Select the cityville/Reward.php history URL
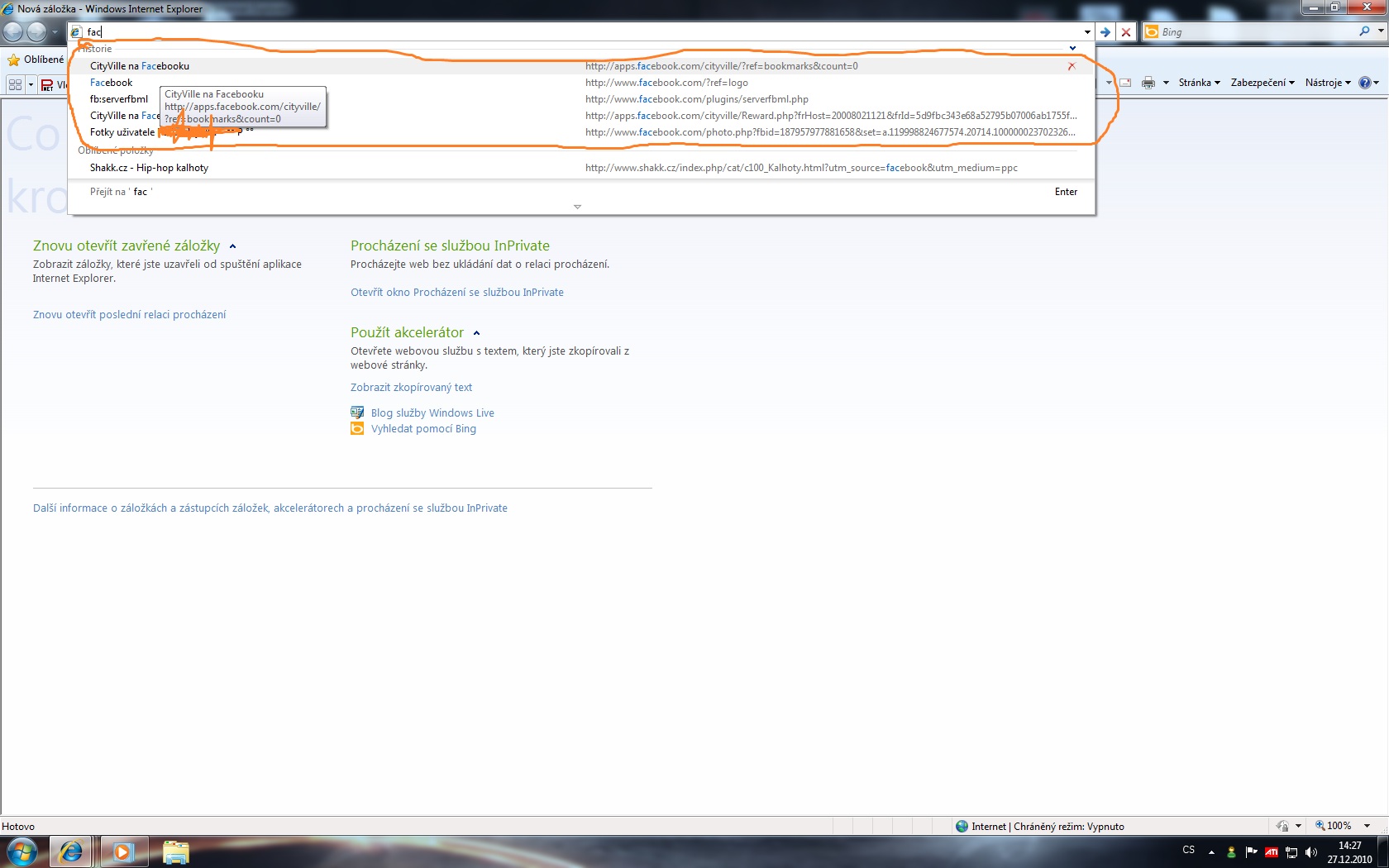 [x=831, y=116]
